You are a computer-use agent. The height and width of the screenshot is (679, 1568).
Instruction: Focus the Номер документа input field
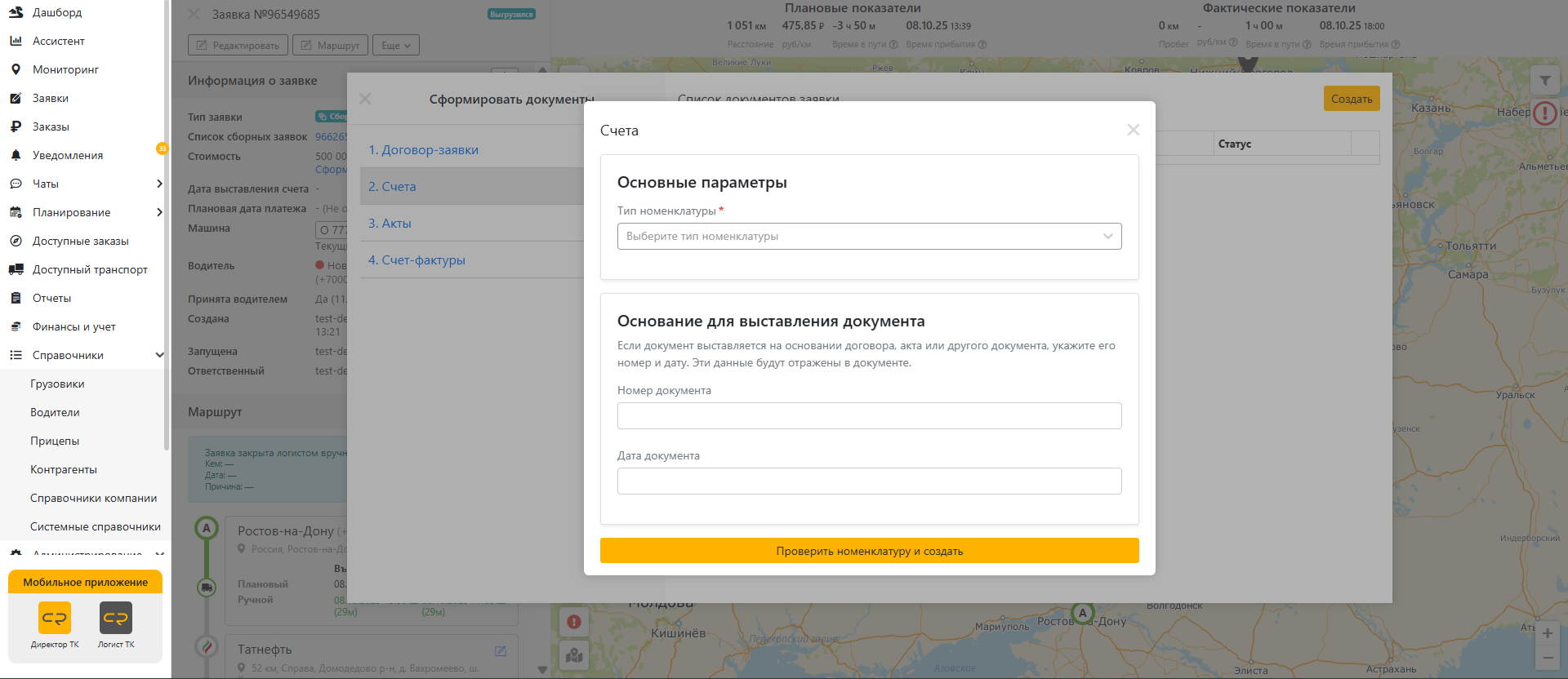click(869, 415)
